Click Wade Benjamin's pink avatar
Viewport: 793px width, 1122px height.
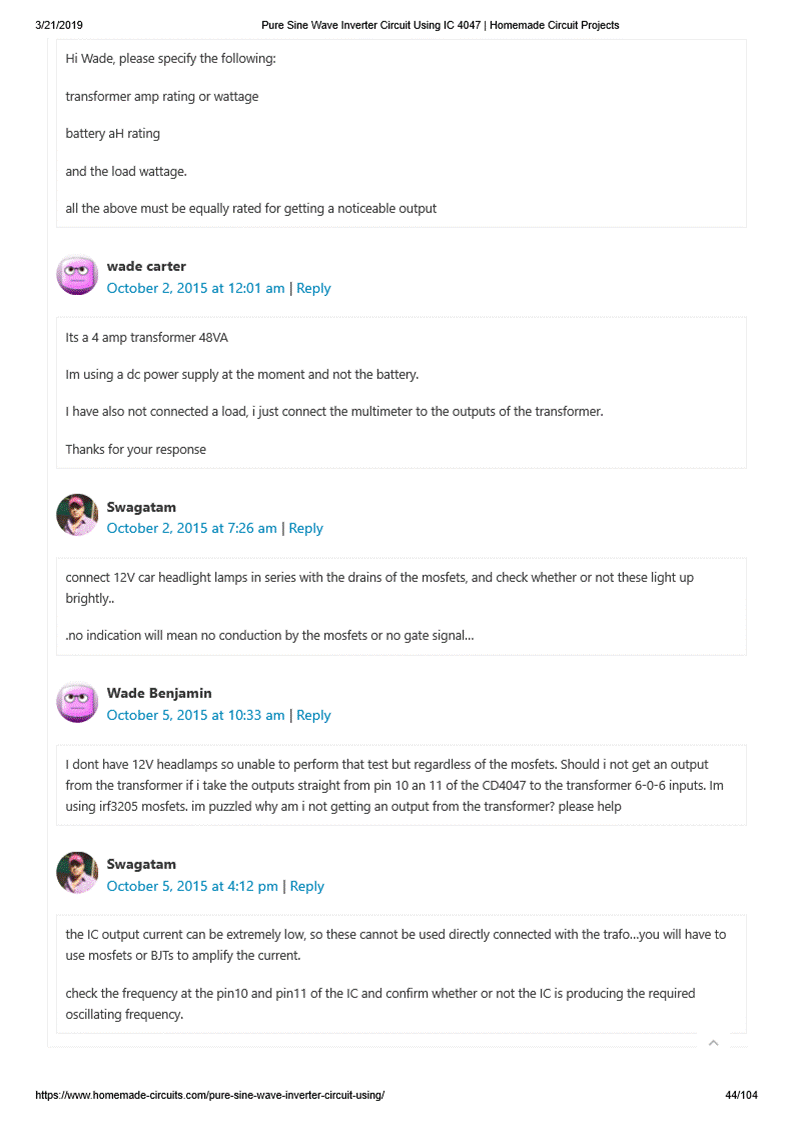[x=76, y=702]
